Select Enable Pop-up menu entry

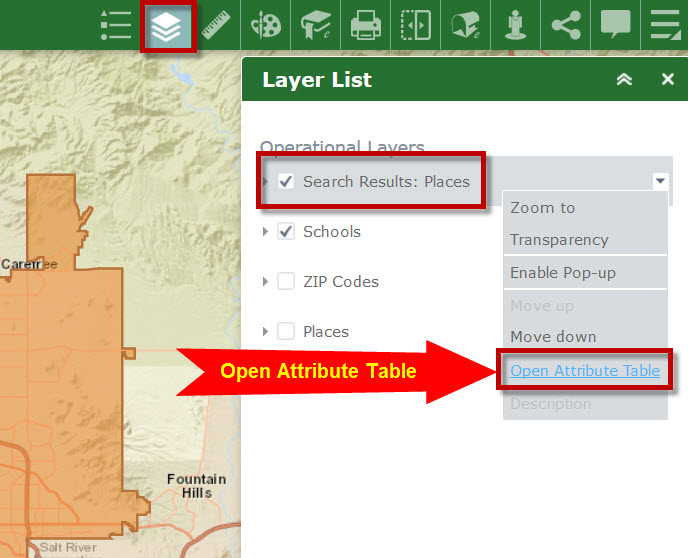pos(563,273)
